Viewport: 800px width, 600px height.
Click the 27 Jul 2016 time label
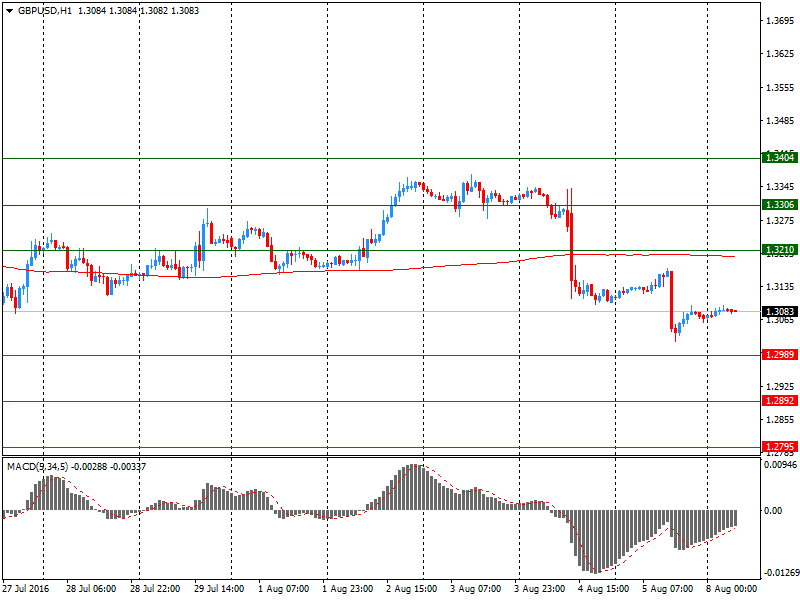tap(26, 588)
